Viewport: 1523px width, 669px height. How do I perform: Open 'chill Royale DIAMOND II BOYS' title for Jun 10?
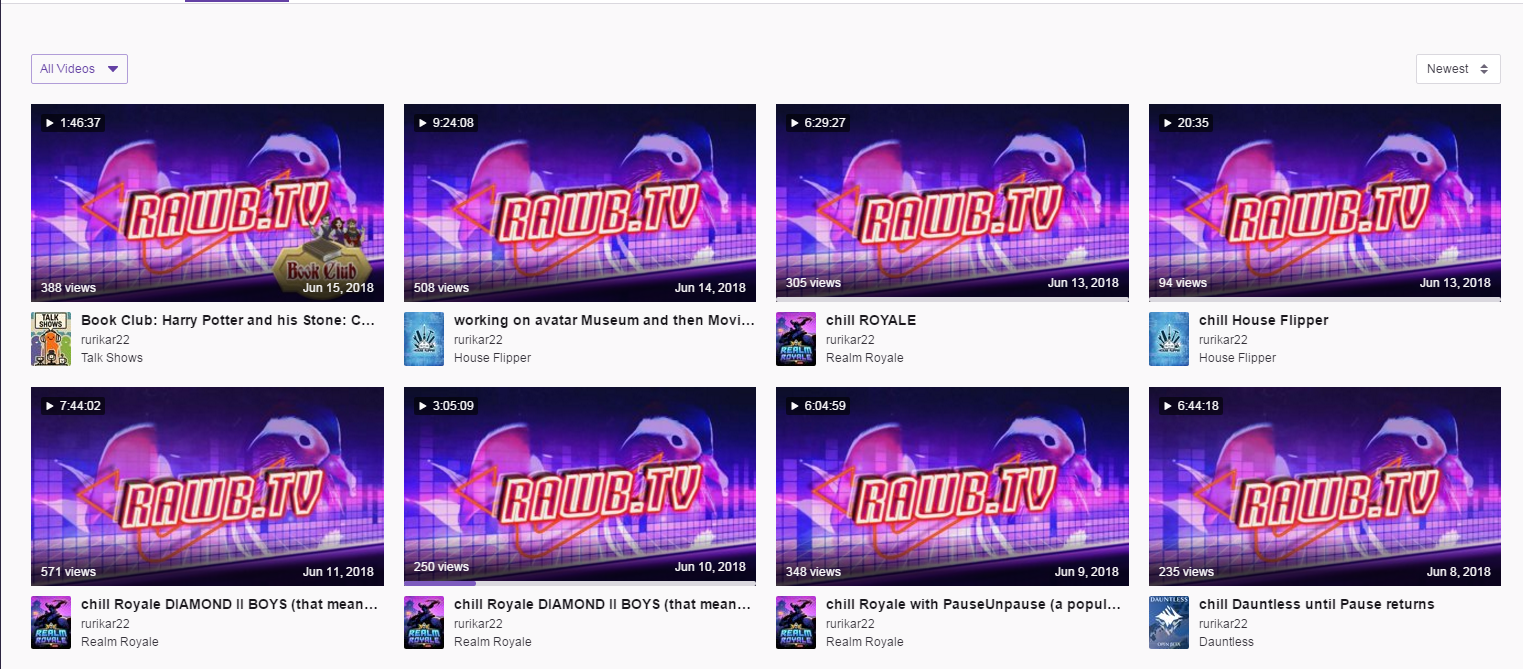pyautogui.click(x=602, y=605)
